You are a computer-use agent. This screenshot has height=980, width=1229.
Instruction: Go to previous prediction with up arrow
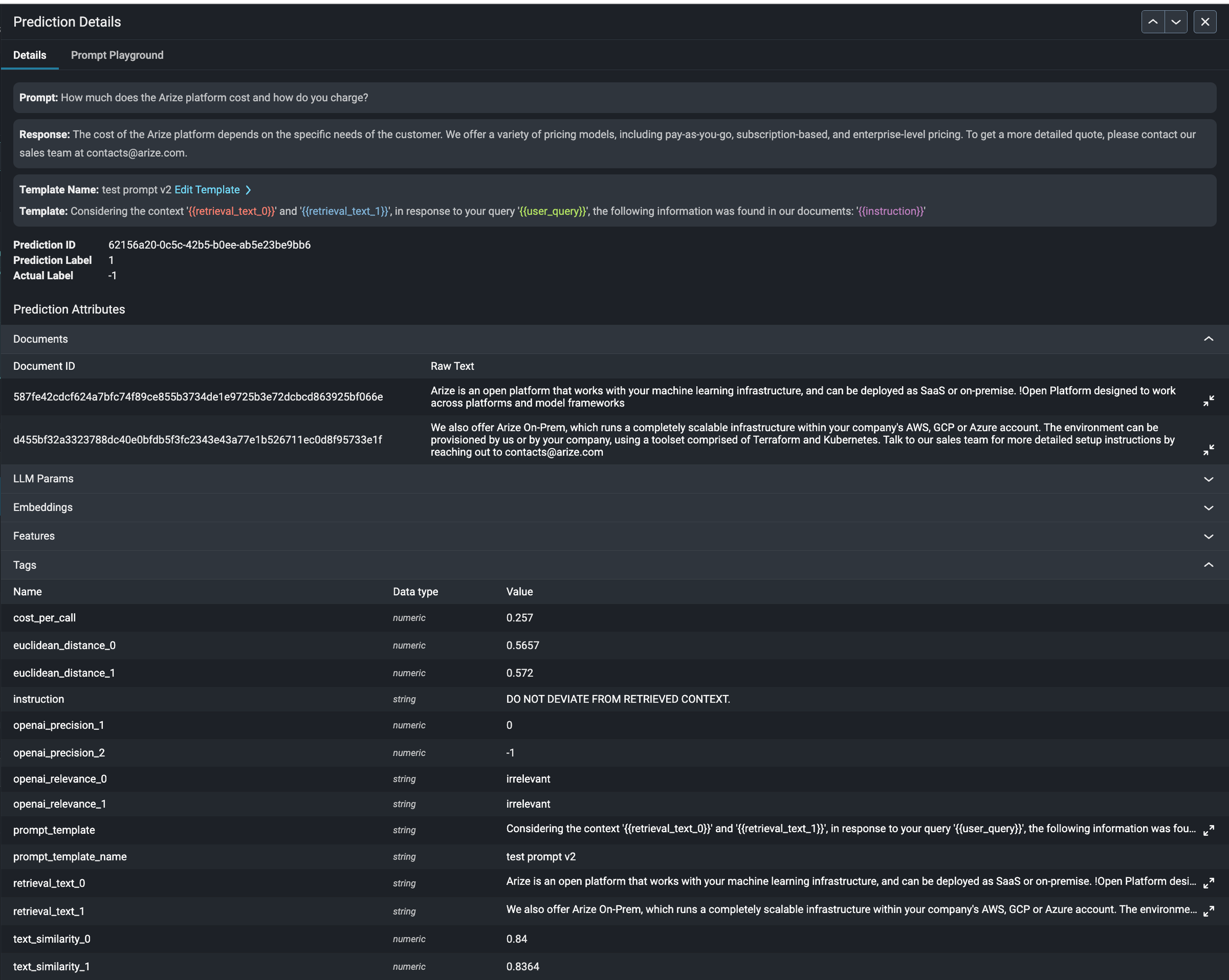pyautogui.click(x=1152, y=22)
